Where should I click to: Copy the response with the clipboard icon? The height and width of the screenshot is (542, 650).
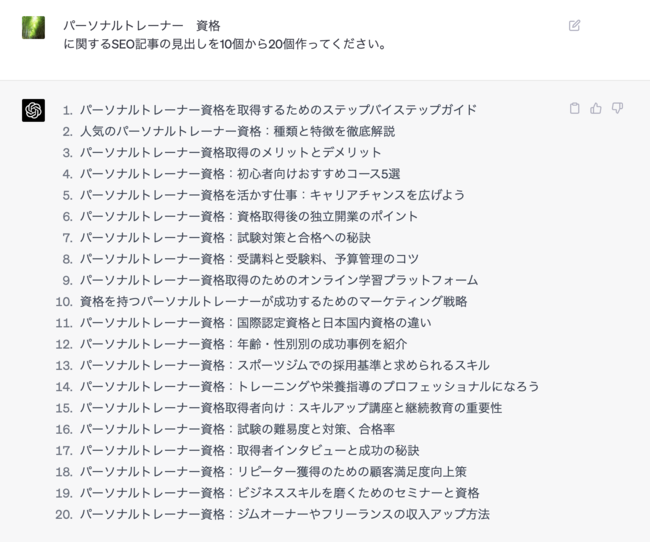[x=574, y=108]
